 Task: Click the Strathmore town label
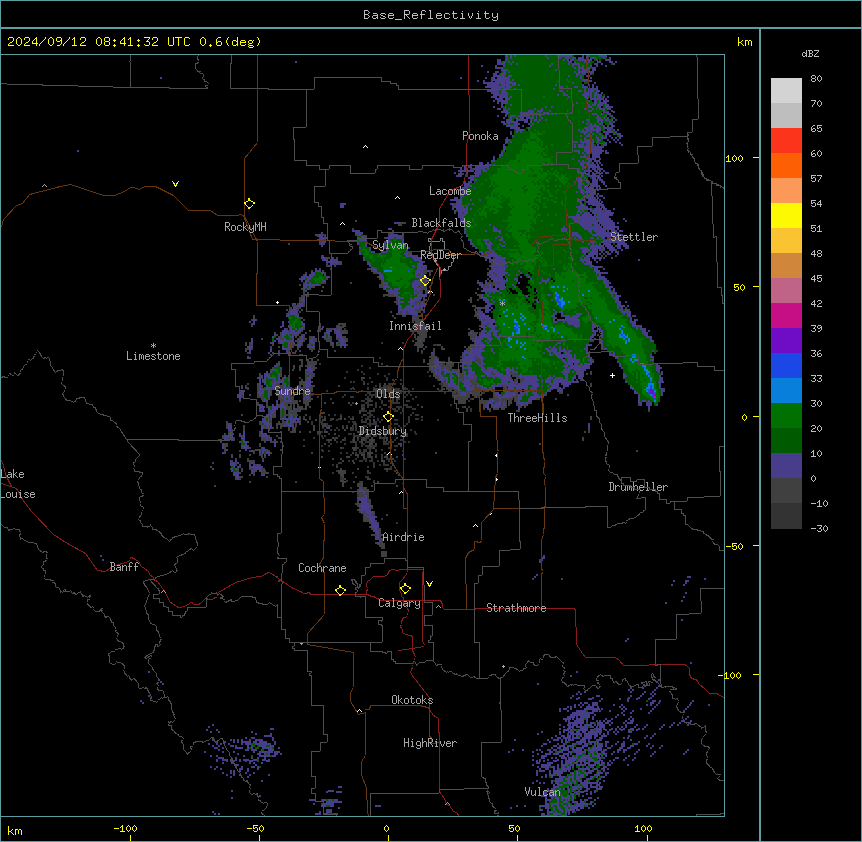click(x=516, y=608)
